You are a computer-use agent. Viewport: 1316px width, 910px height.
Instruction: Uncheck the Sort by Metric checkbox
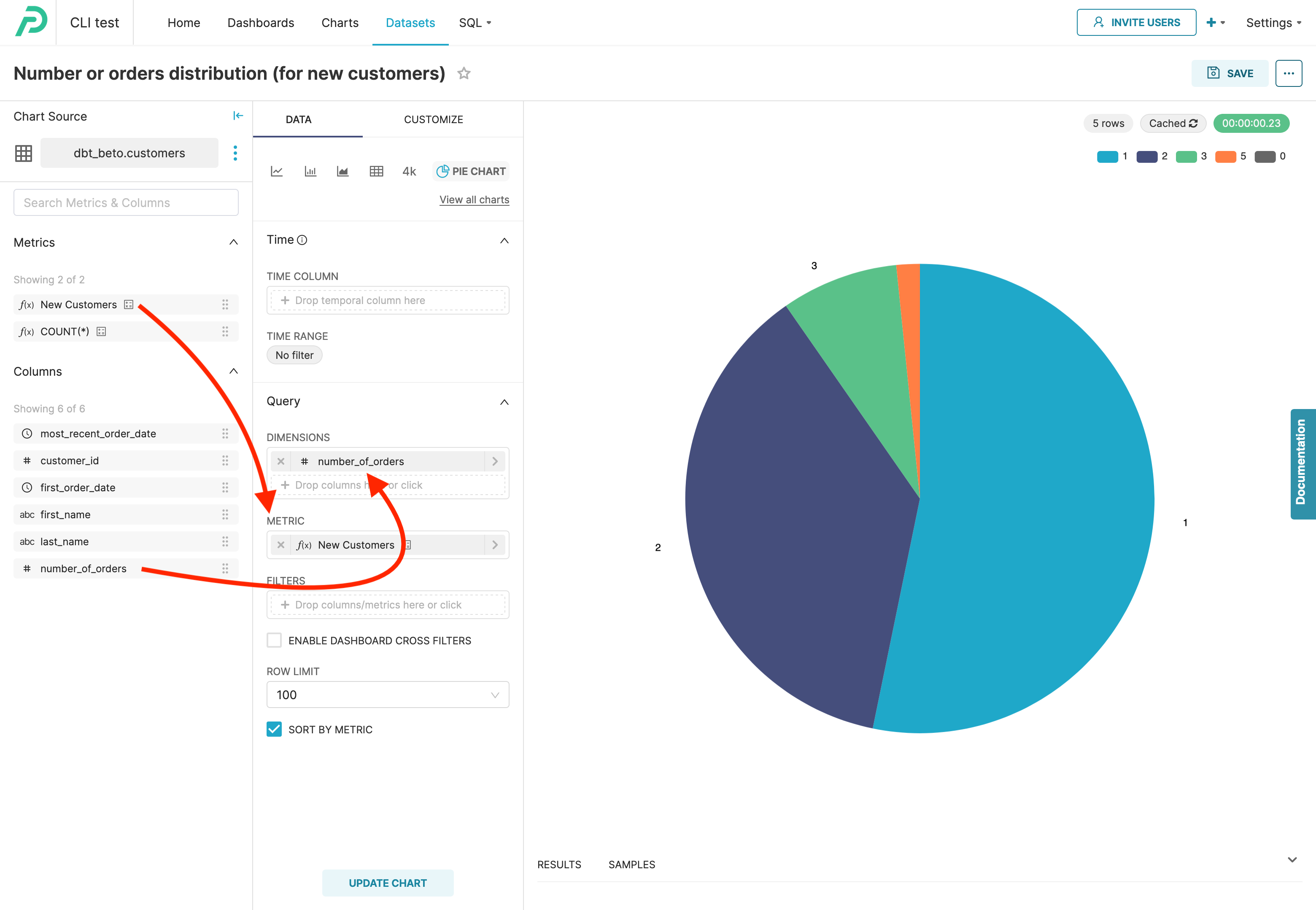(x=274, y=729)
